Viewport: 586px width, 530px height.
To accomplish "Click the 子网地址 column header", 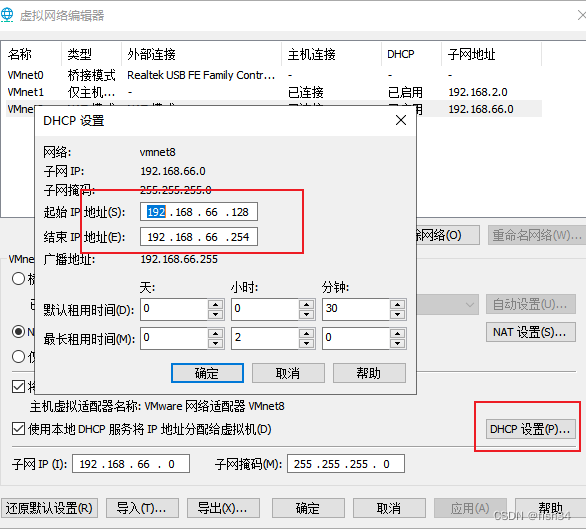I will (x=491, y=54).
